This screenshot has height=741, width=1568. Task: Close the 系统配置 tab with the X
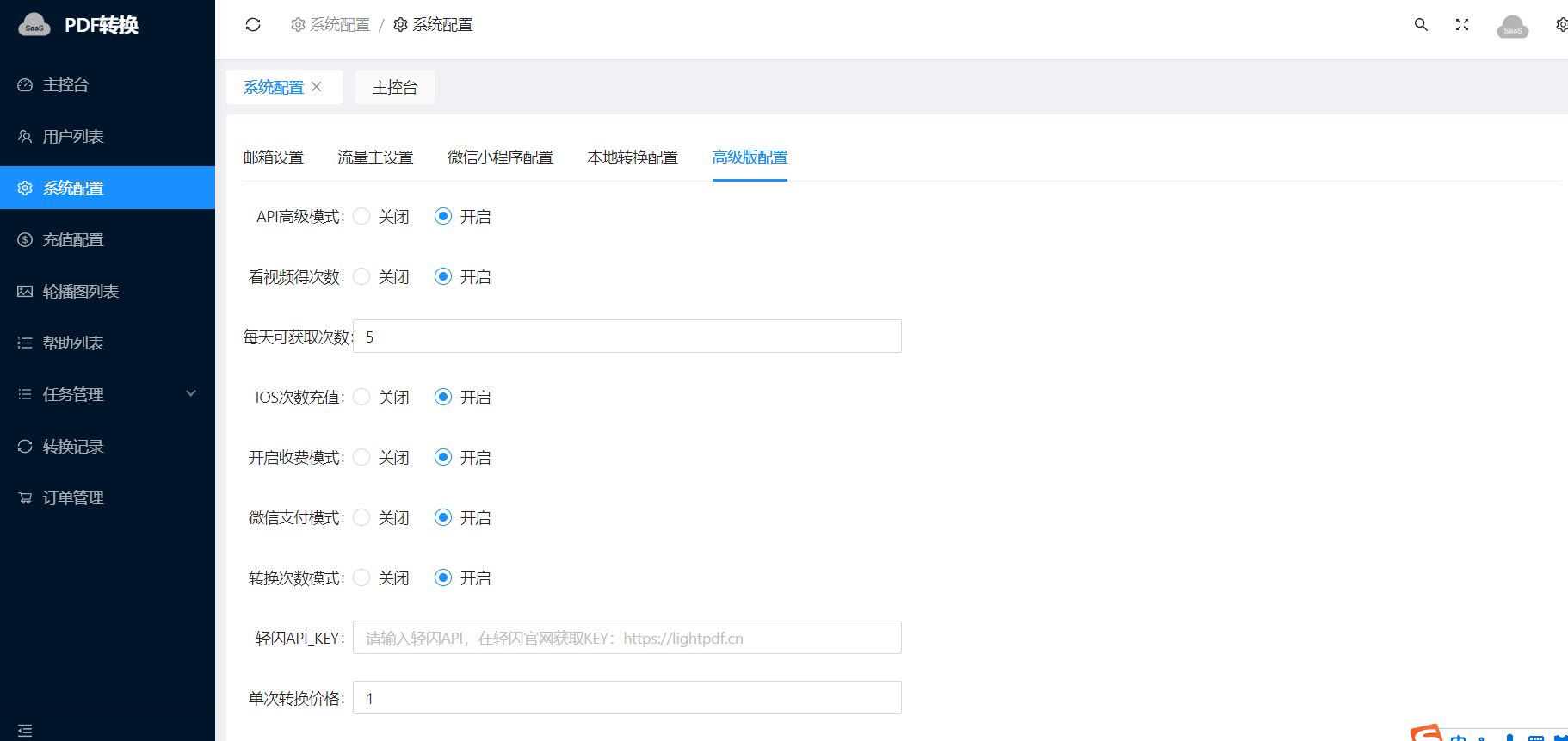coord(317,87)
